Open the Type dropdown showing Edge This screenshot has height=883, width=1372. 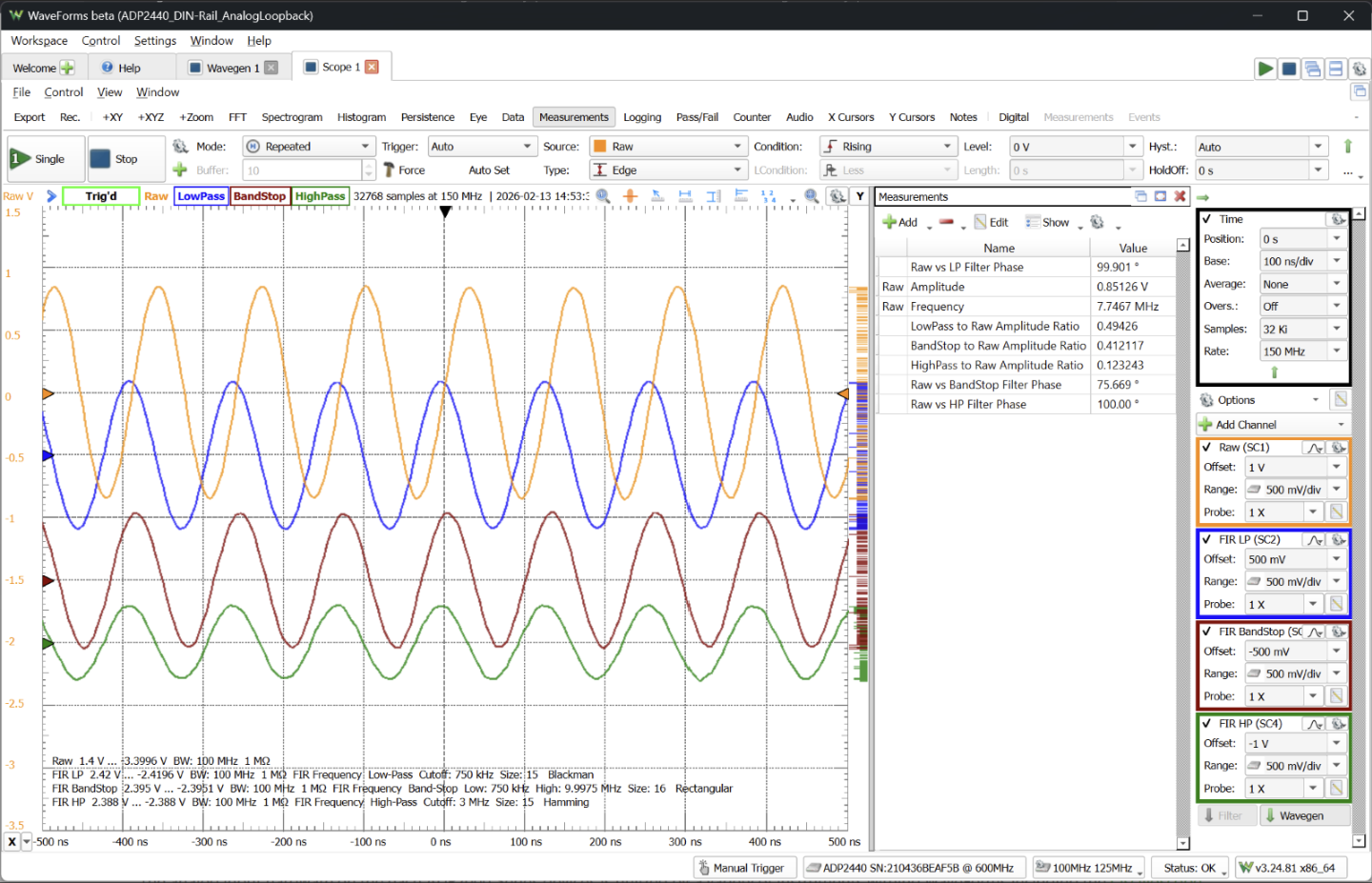click(x=667, y=170)
